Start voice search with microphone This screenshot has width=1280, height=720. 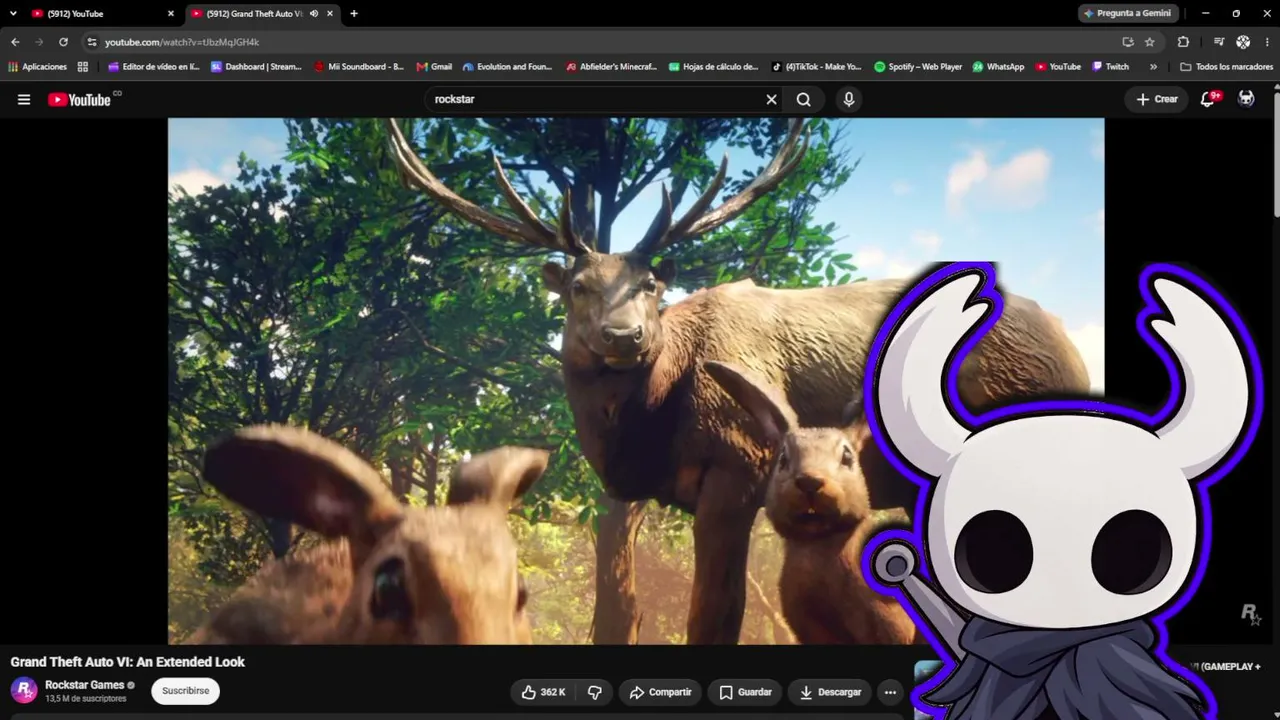click(849, 99)
